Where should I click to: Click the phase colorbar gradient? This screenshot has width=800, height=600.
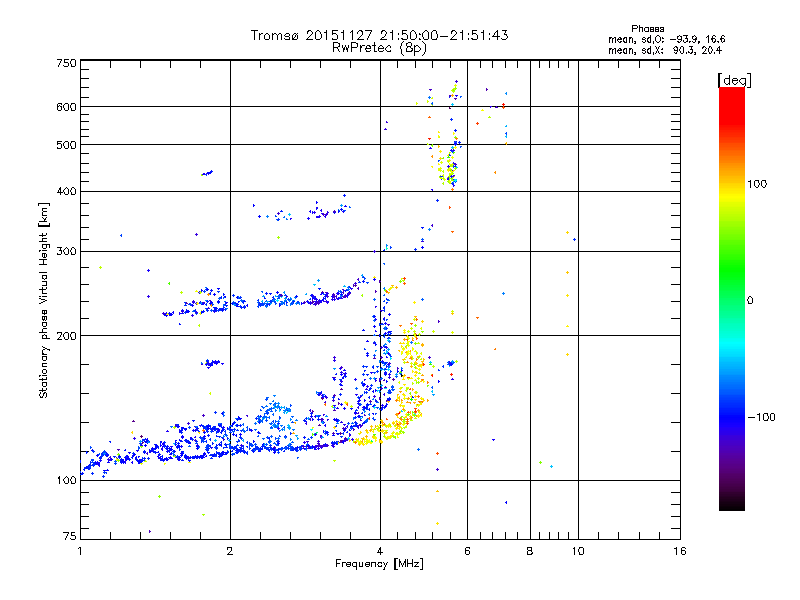click(732, 298)
